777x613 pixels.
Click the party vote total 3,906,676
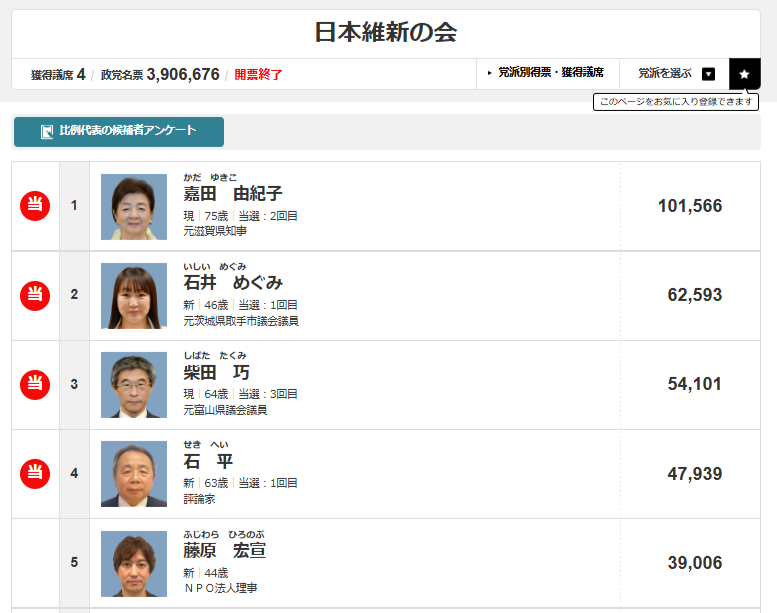[x=183, y=74]
